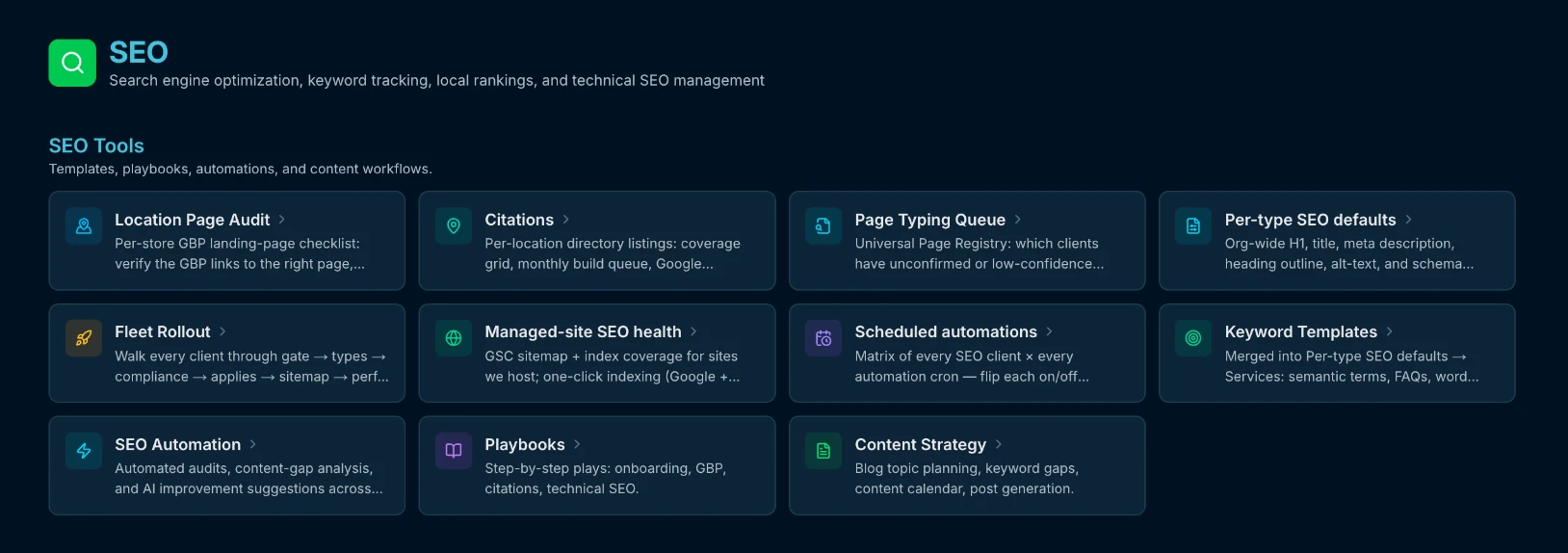Open the Scheduled automations title link
Screen dimensions: 1568x553
[x=946, y=331]
